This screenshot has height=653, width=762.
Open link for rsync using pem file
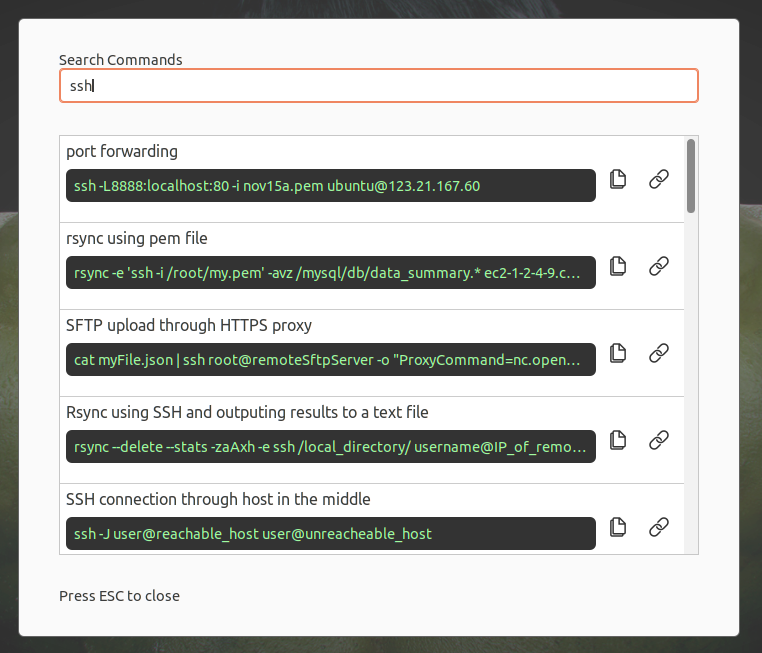pyautogui.click(x=658, y=267)
